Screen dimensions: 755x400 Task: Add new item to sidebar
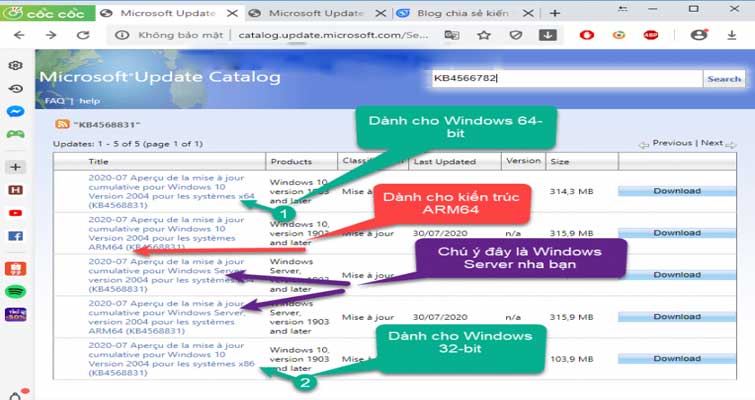tap(15, 167)
